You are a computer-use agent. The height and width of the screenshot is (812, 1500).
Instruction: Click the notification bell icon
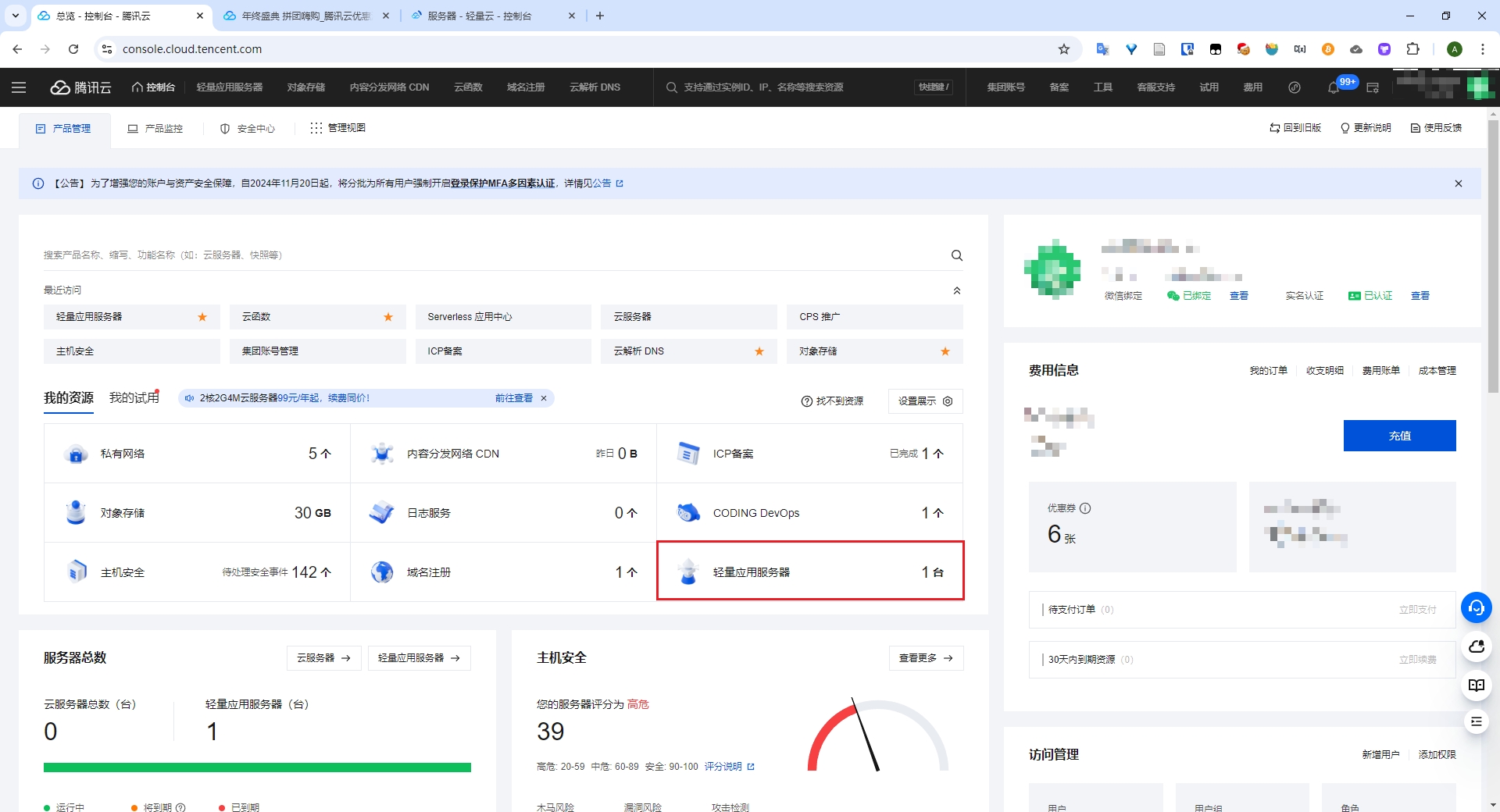click(x=1333, y=87)
